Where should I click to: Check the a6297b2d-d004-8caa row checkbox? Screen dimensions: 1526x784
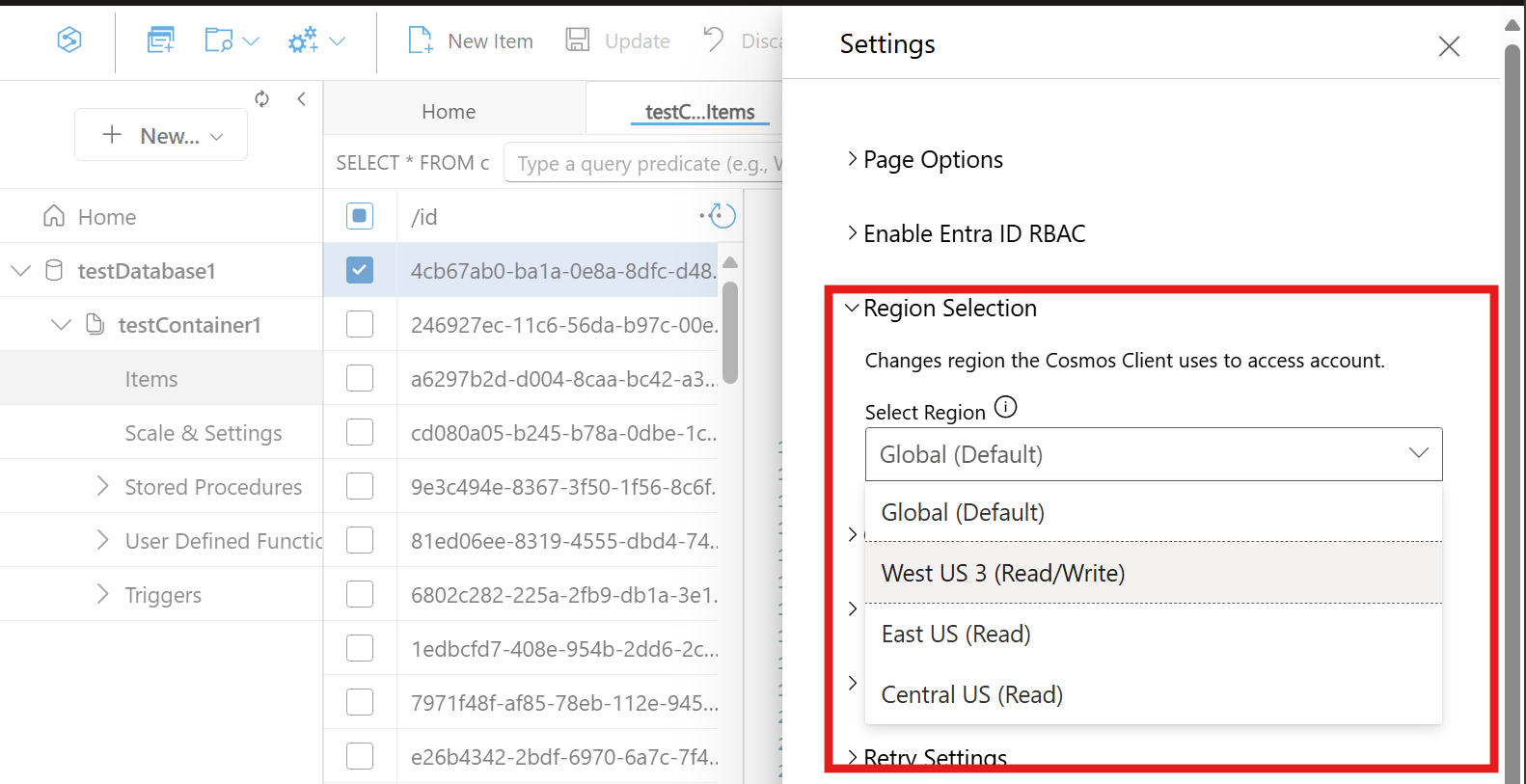(360, 378)
